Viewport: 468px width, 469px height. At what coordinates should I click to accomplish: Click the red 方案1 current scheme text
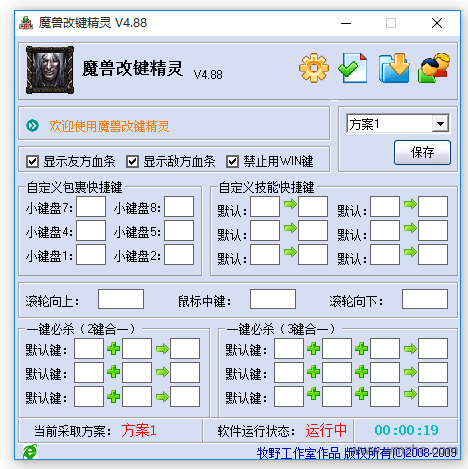click(139, 430)
